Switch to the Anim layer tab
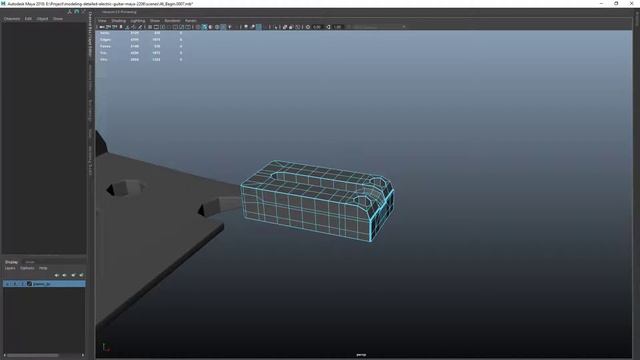Image resolution: width=640 pixels, height=360 pixels. pos(30,262)
